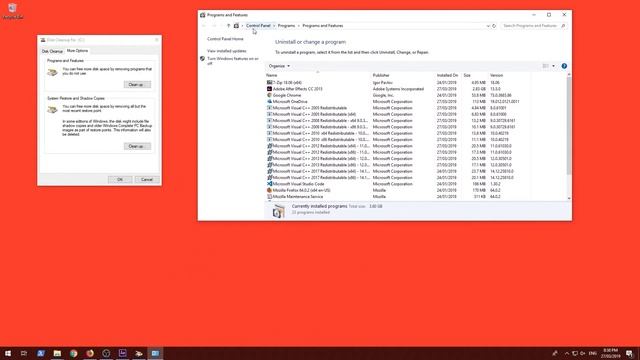The height and width of the screenshot is (360, 640).
Task: Select the Adobe Systems Incorporated publisher cell
Action: click(398, 89)
